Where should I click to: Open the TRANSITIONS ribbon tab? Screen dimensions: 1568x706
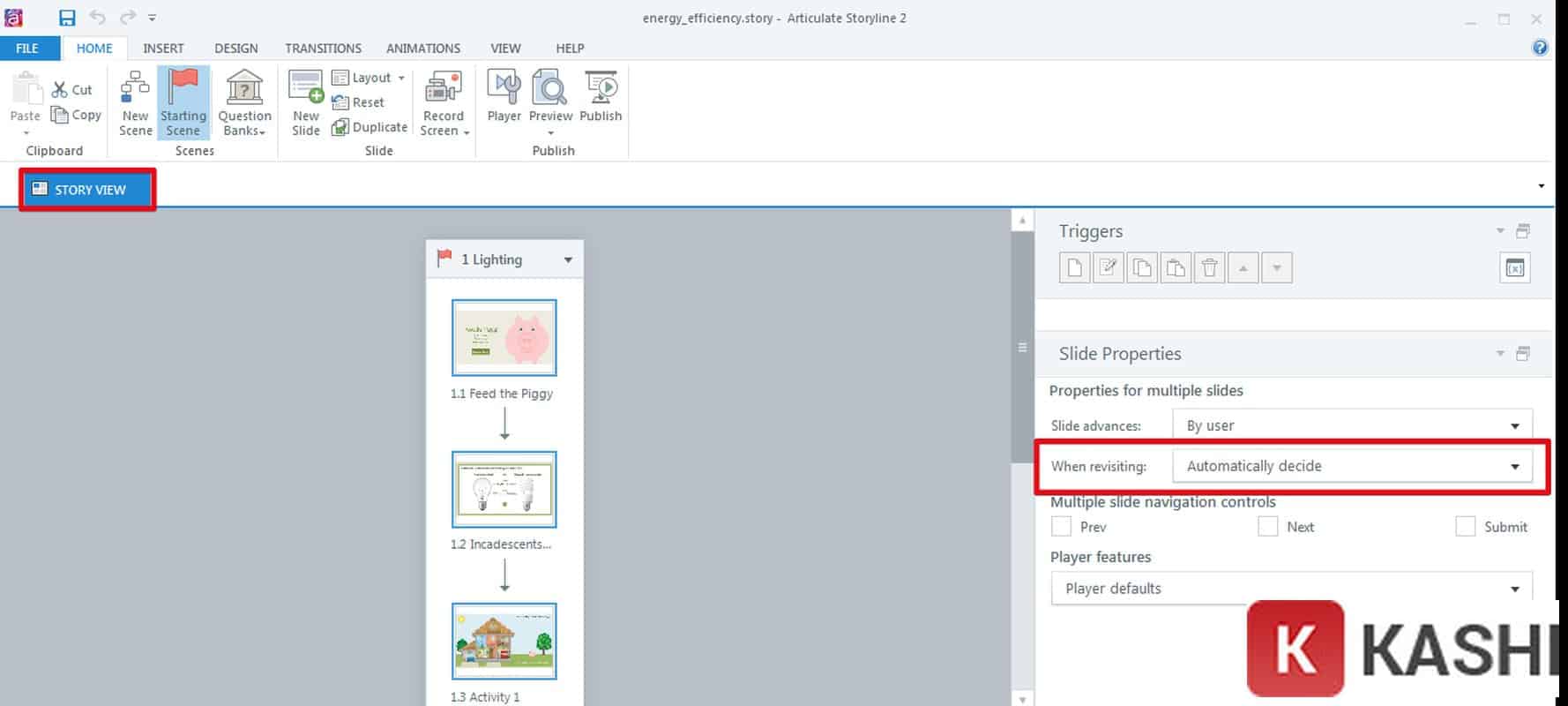pyautogui.click(x=323, y=49)
